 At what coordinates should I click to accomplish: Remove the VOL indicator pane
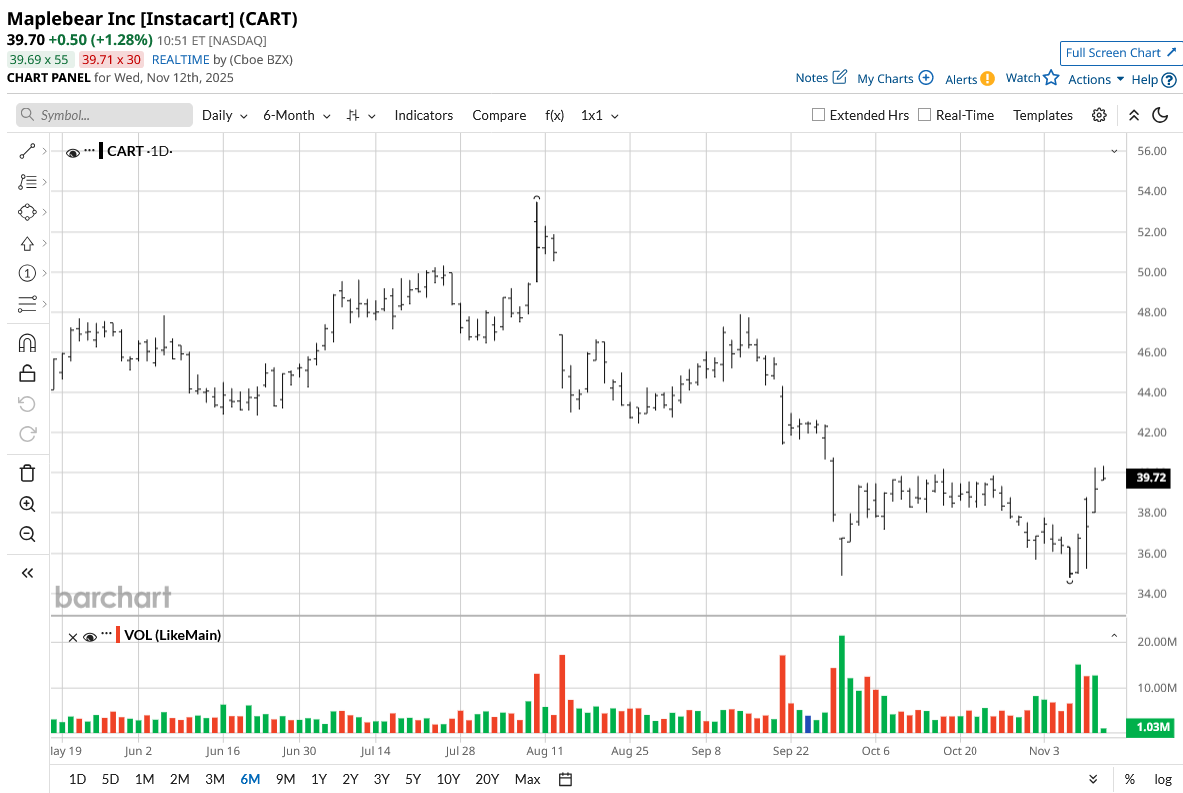tap(72, 638)
